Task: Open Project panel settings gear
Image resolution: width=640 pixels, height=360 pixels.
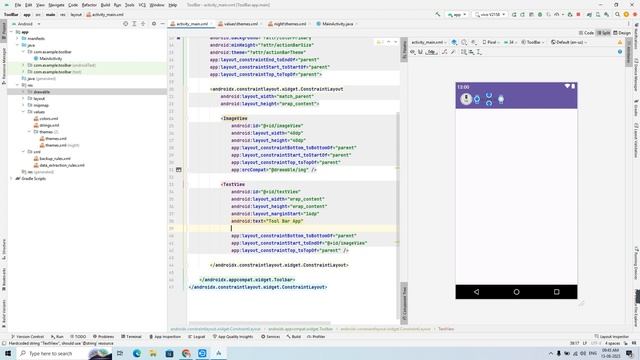Action: pos(154,24)
